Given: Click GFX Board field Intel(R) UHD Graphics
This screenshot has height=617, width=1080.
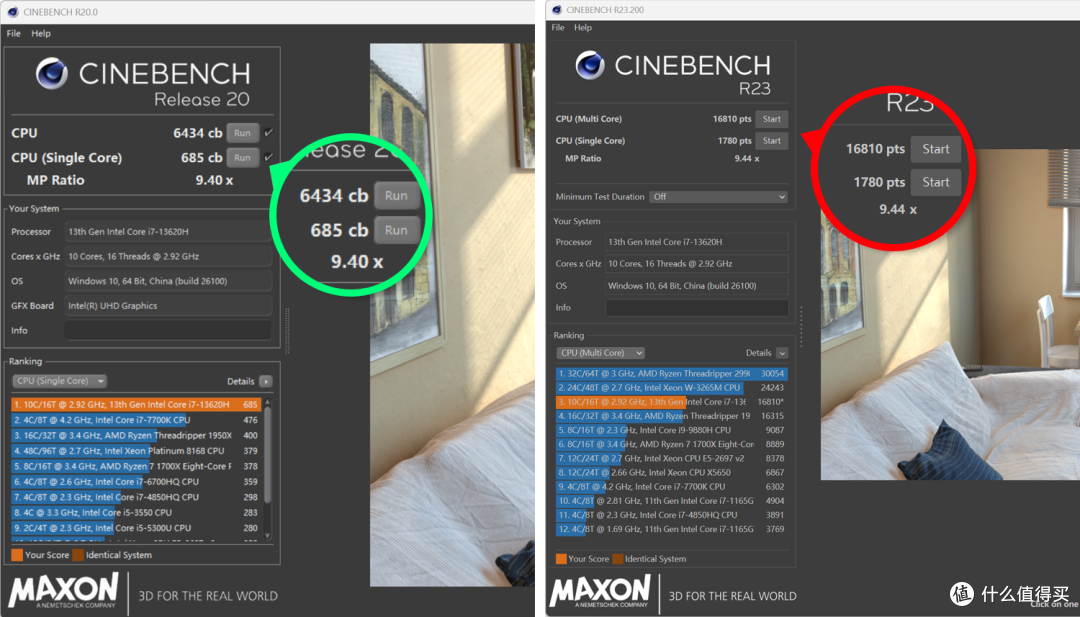Looking at the screenshot, I should coord(168,306).
